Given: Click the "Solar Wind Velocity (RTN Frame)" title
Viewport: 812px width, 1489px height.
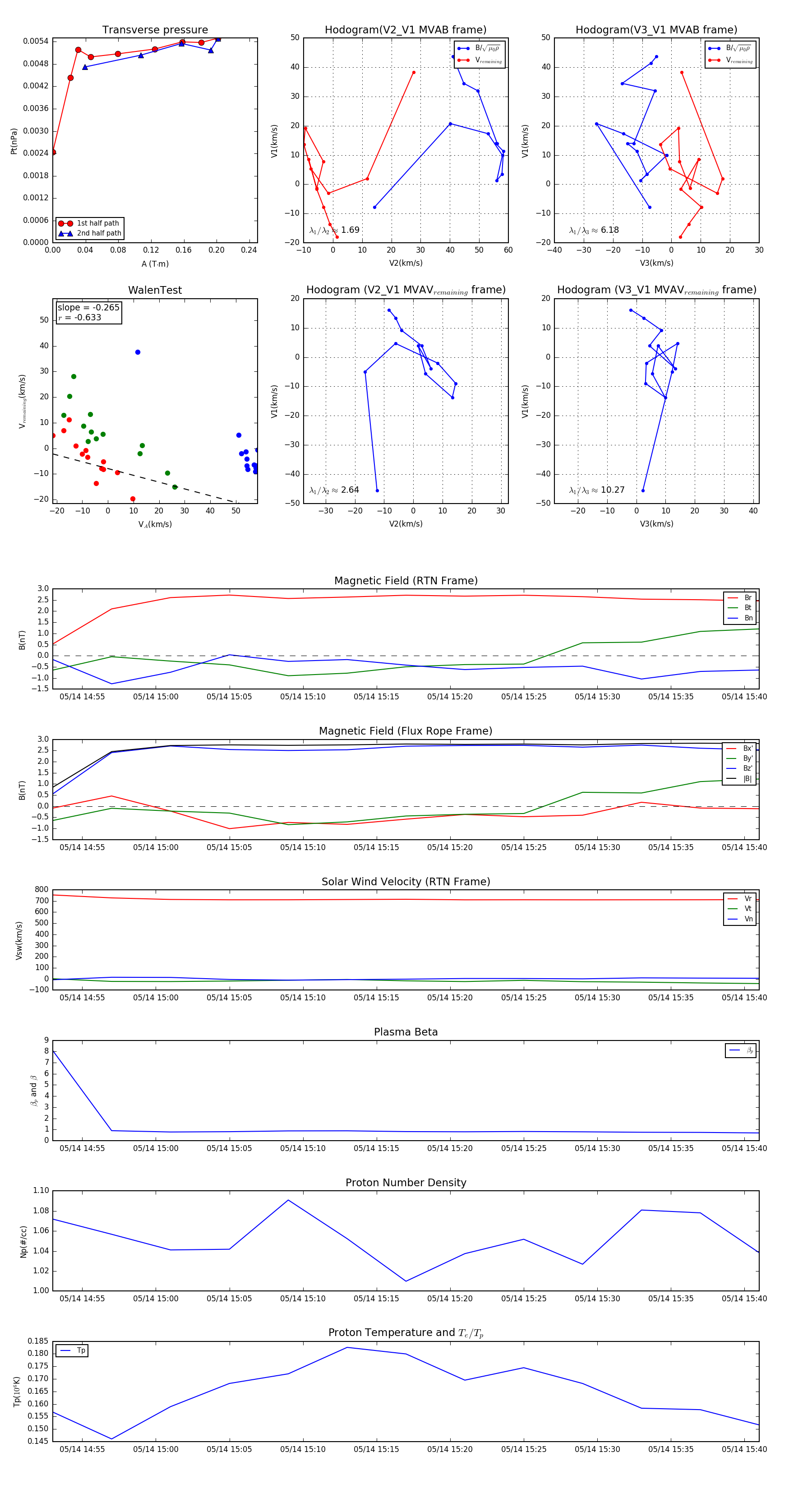Looking at the screenshot, I should pyautogui.click(x=406, y=882).
